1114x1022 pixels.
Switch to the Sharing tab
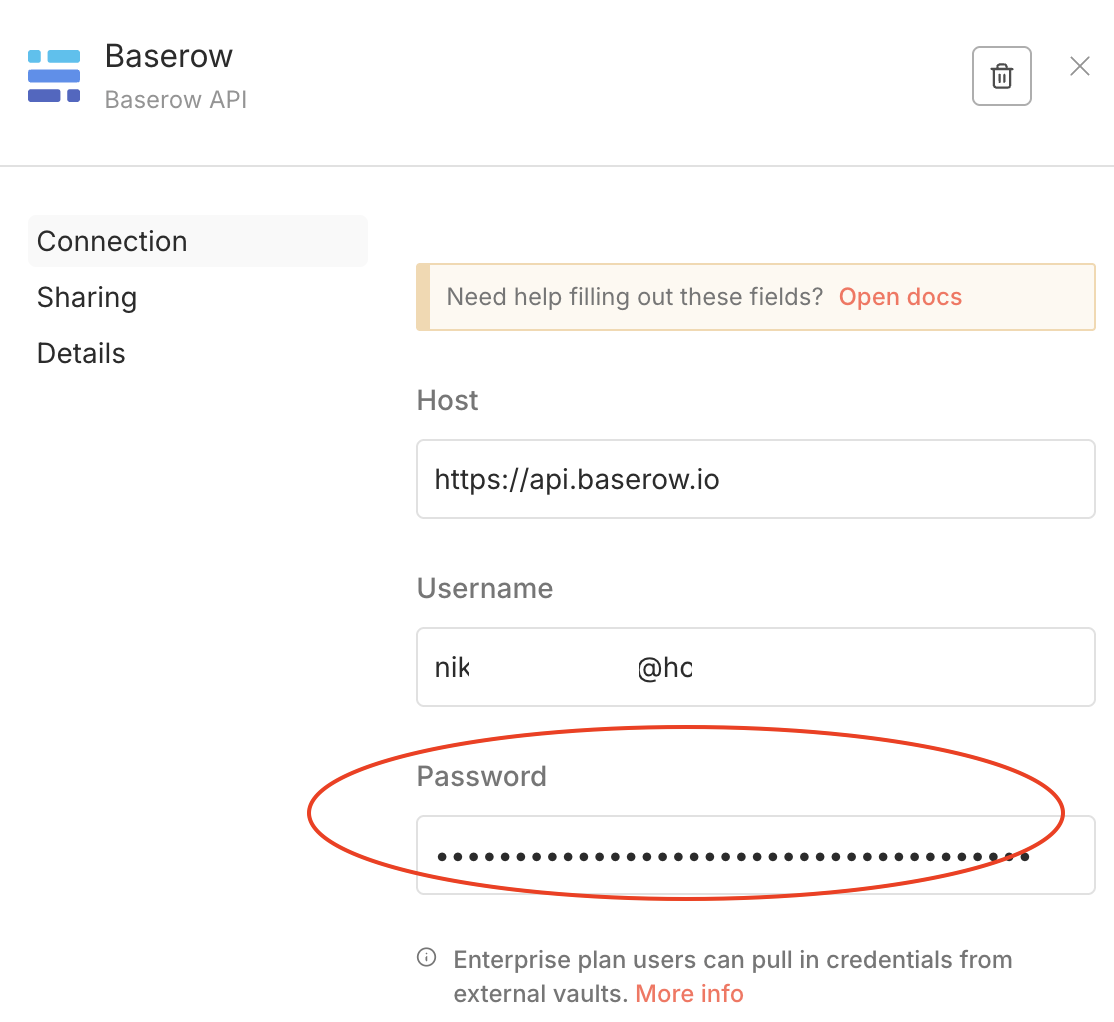pos(87,297)
